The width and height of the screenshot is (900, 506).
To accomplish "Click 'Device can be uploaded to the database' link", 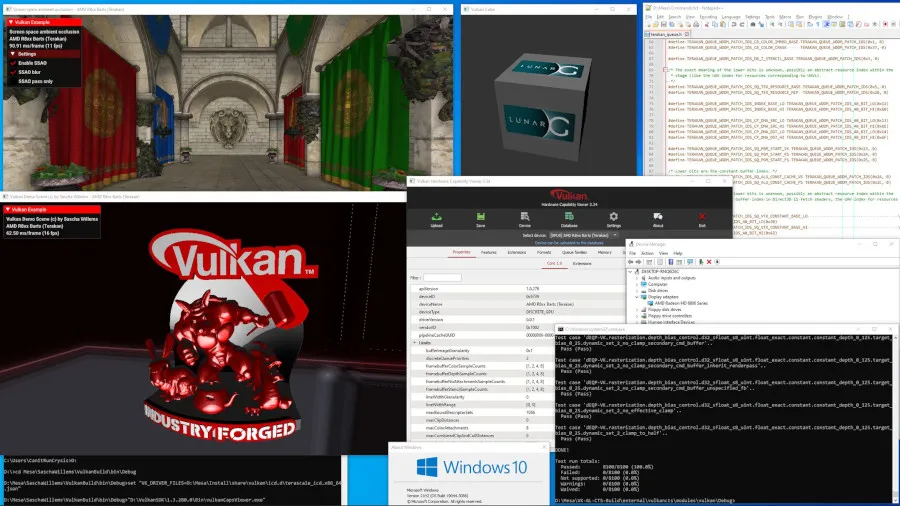I will click(x=569, y=242).
